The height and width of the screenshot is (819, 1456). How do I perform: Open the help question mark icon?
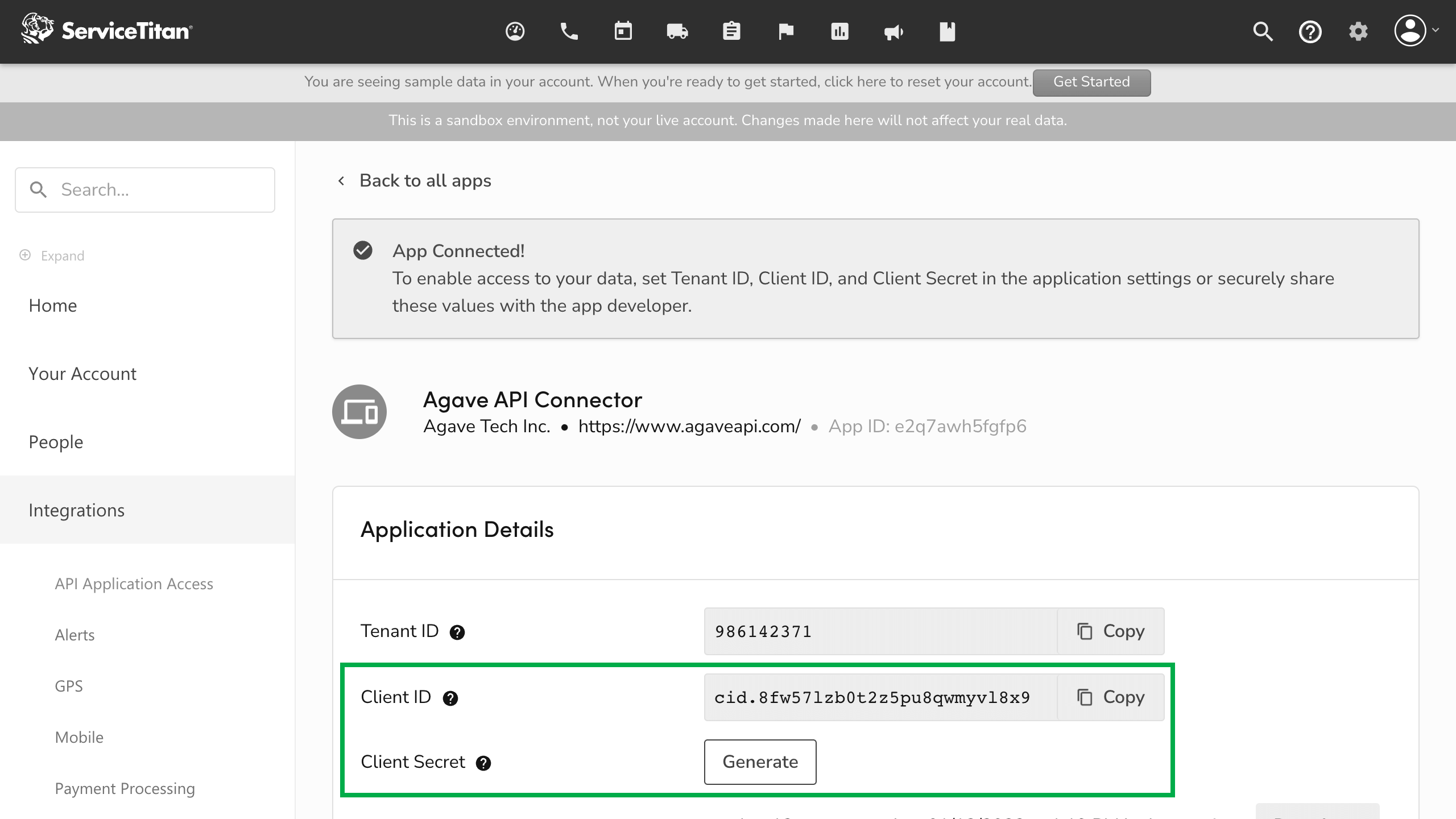pos(1310,32)
